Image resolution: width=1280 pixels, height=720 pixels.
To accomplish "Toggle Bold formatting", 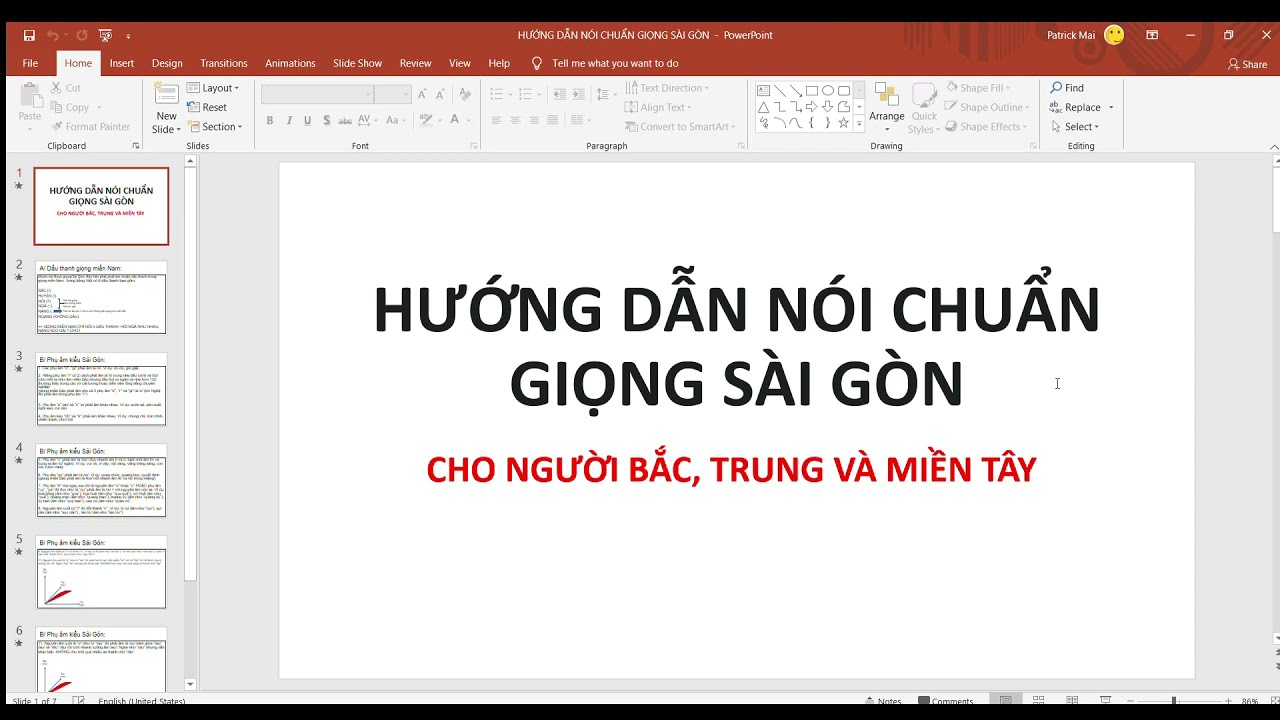I will pyautogui.click(x=270, y=120).
